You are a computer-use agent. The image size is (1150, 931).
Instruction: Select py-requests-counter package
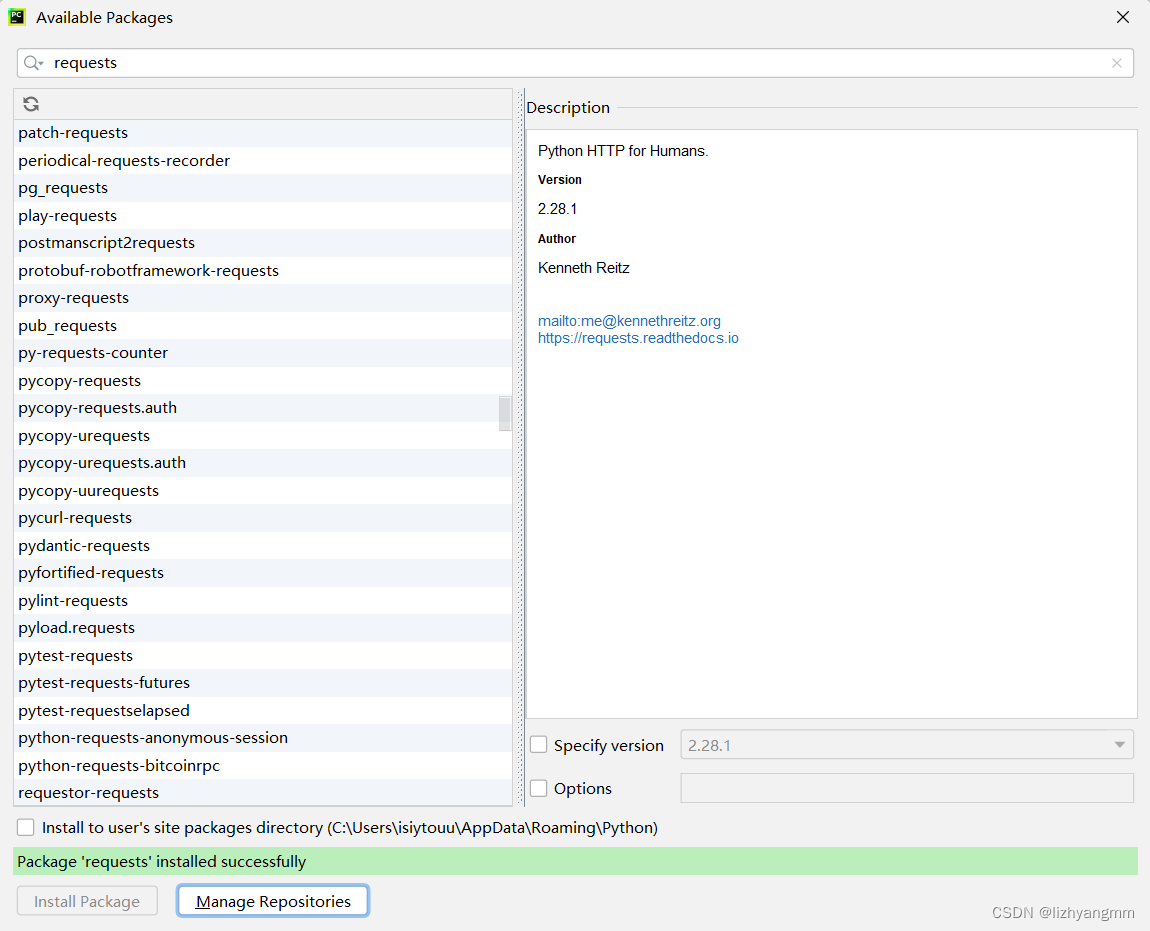(x=263, y=353)
